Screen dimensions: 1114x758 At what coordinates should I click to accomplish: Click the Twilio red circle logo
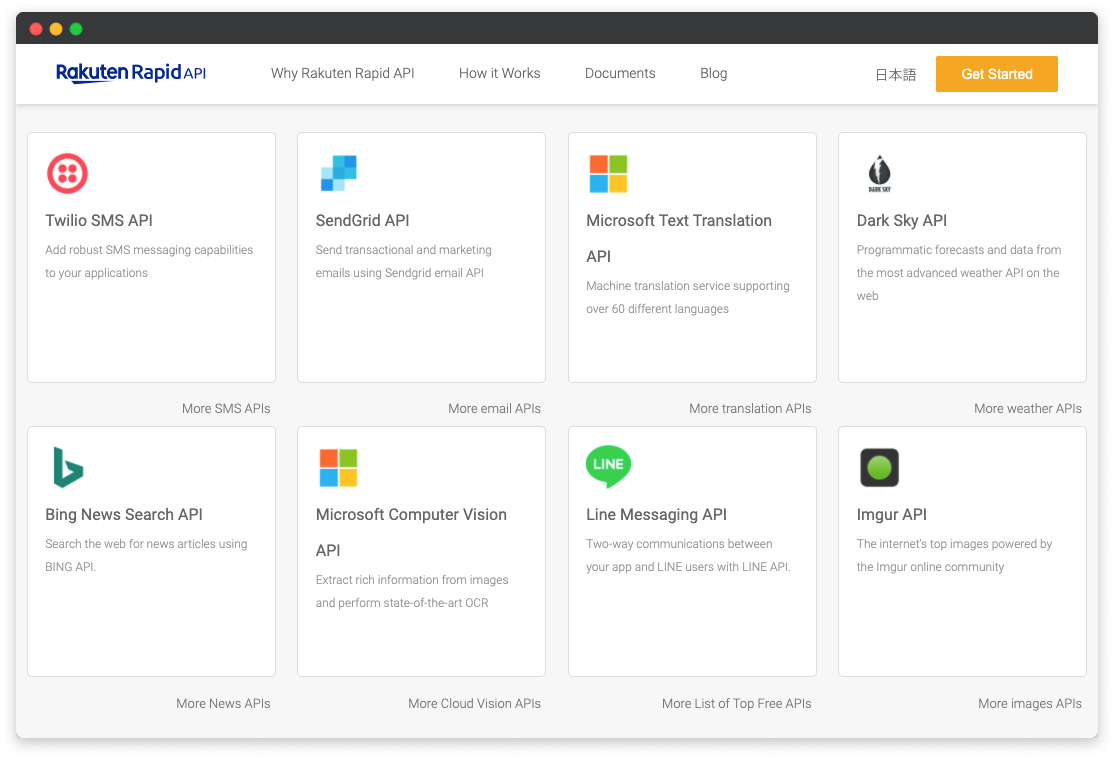pyautogui.click(x=68, y=174)
